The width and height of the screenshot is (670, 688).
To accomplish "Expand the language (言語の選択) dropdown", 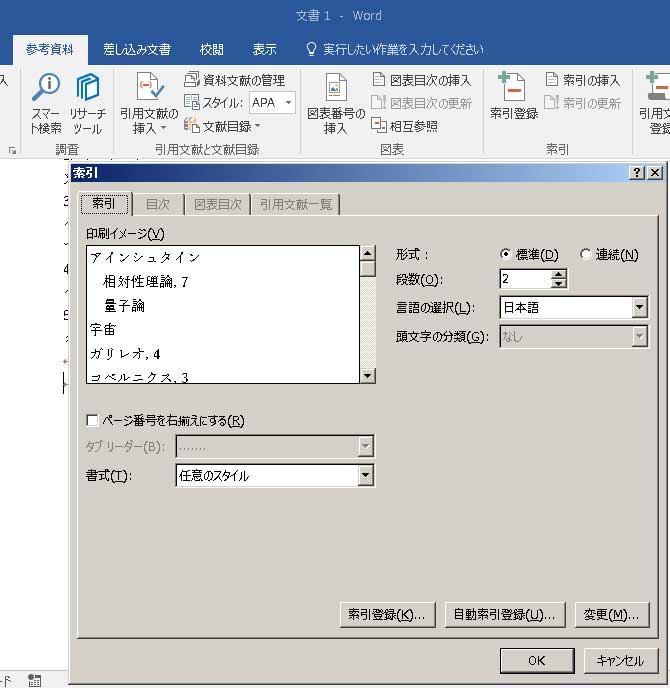I will coord(640,308).
